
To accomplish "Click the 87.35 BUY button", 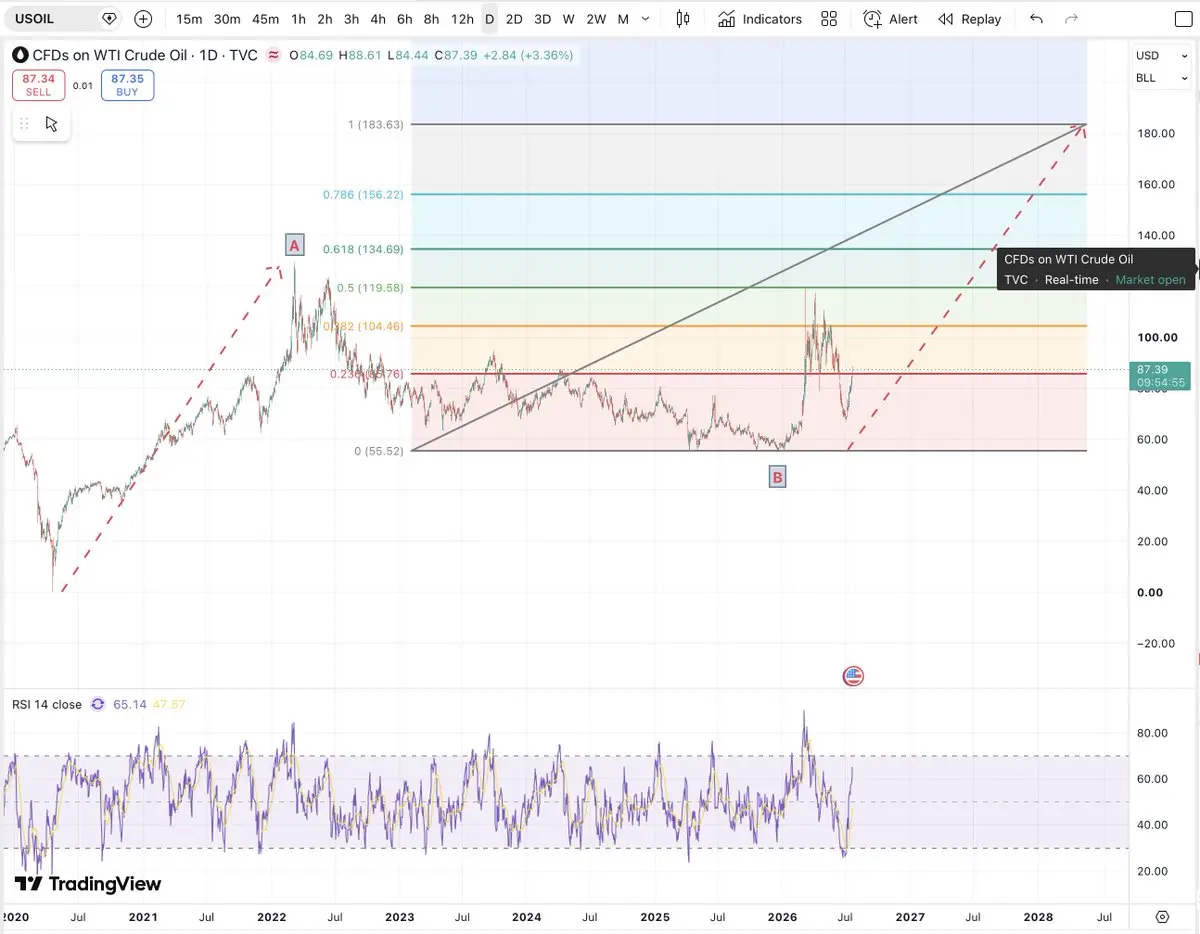I will 127,85.
